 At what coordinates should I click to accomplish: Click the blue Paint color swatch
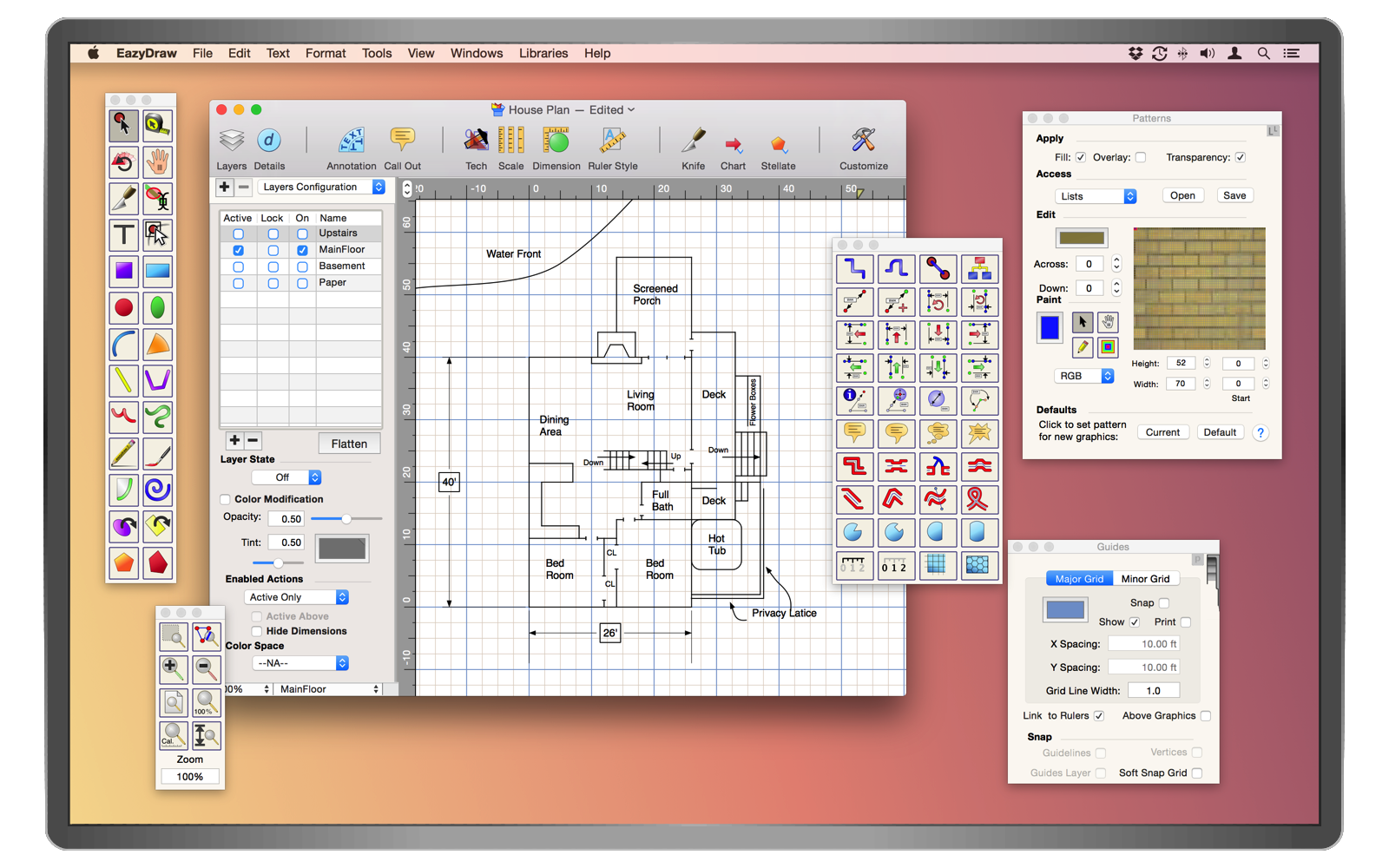click(1050, 327)
